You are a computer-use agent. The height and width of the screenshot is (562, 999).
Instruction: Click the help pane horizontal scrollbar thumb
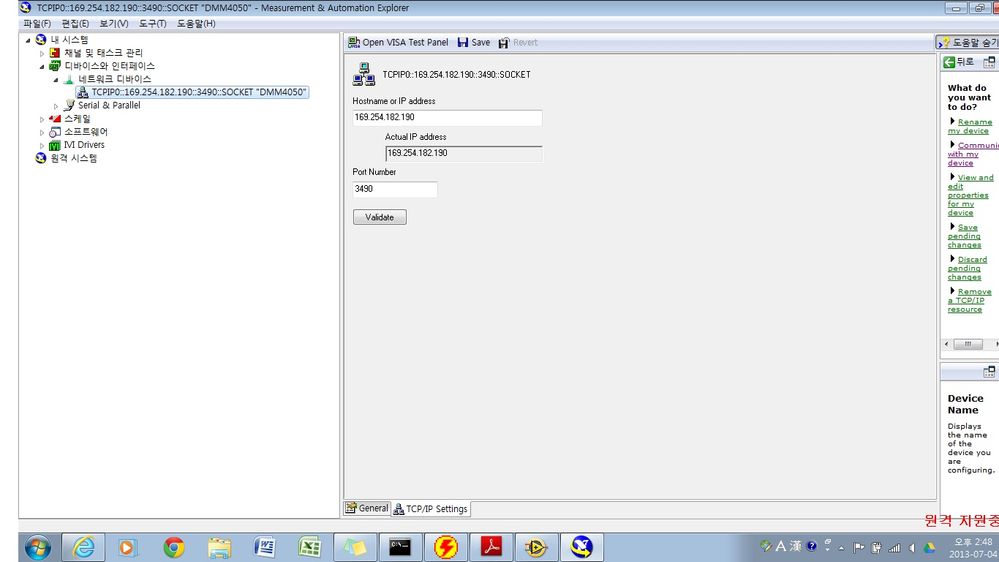(x=967, y=344)
